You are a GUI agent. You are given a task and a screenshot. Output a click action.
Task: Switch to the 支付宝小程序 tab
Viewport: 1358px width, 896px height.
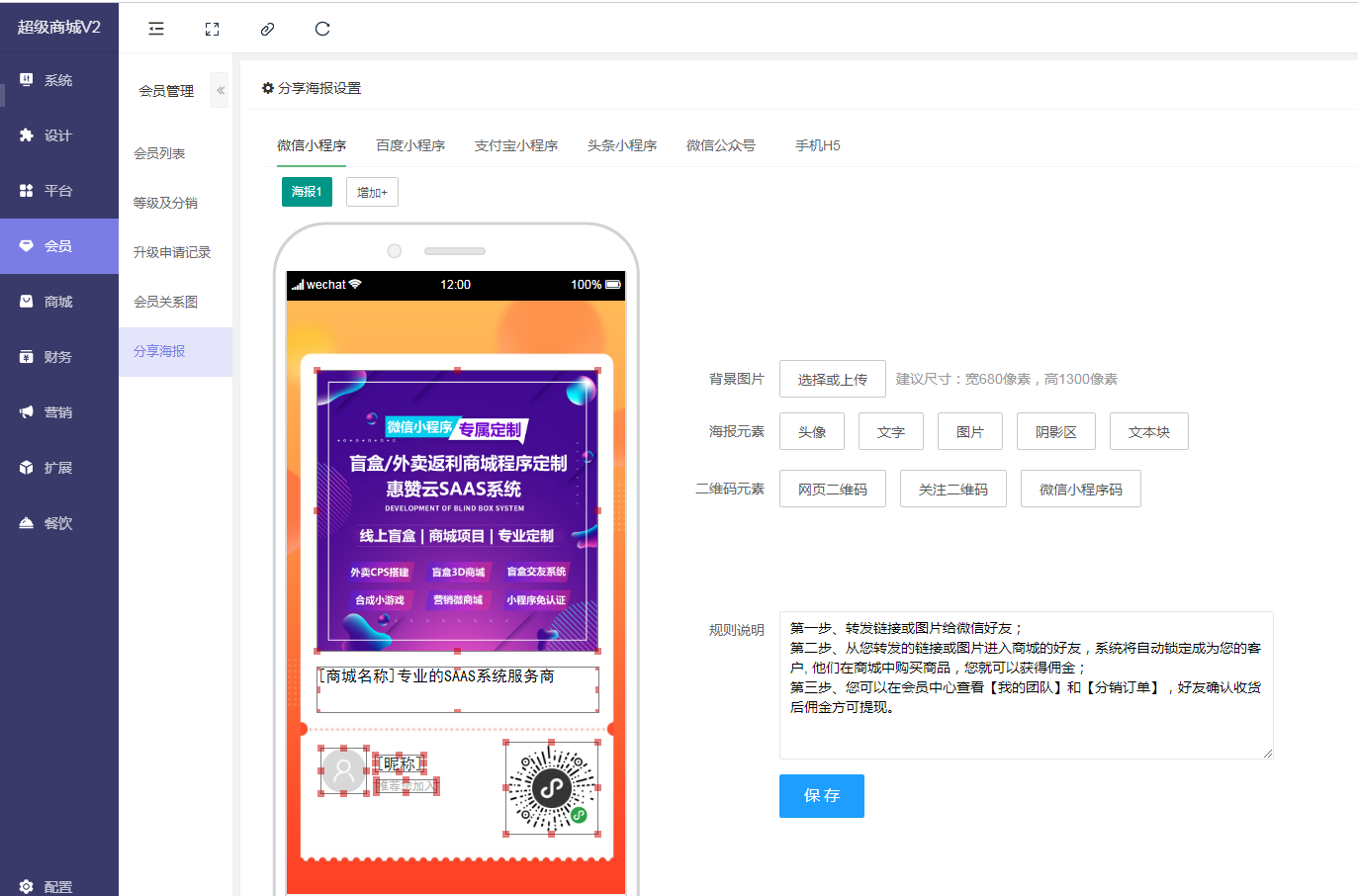[x=516, y=145]
